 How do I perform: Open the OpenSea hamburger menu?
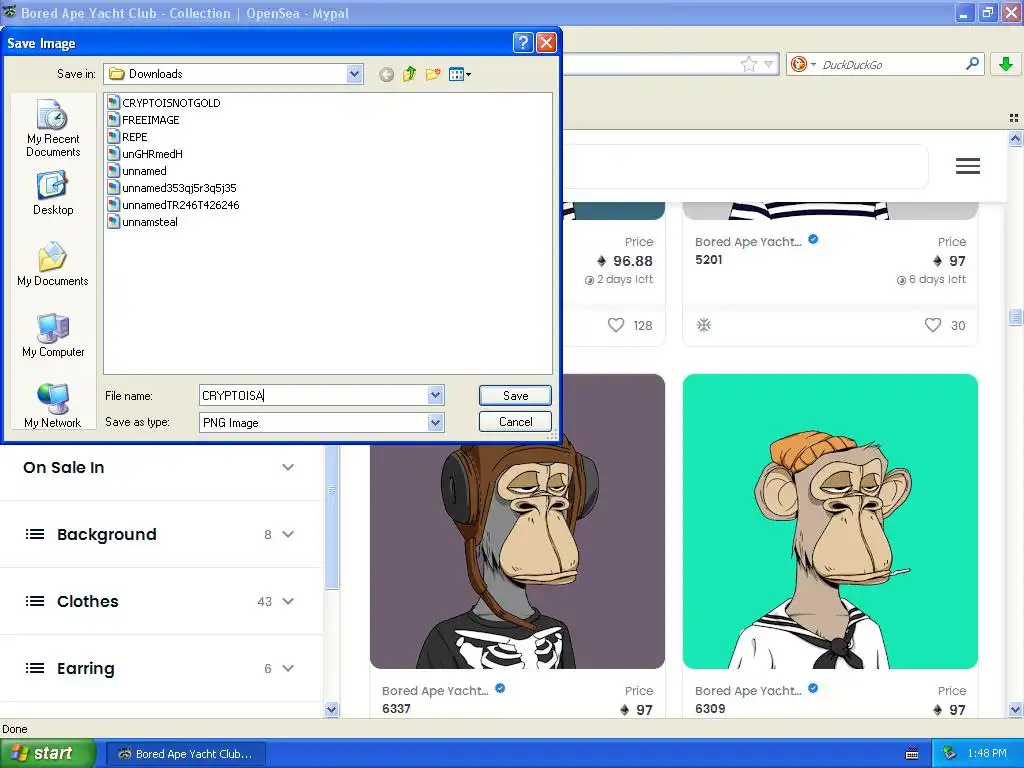pyautogui.click(x=967, y=166)
